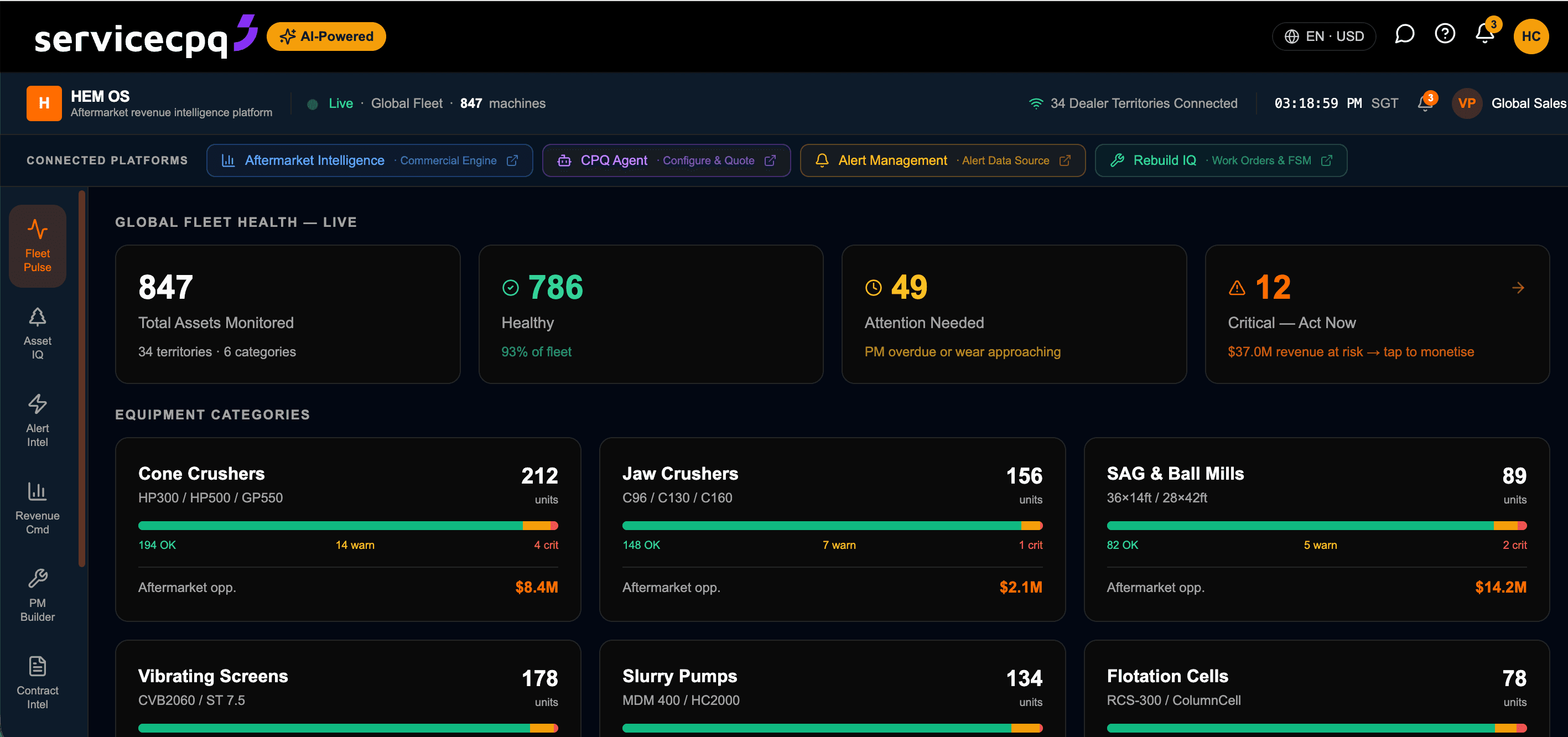This screenshot has height=737, width=1568.
Task: Click the Slurry Pumps card title
Action: [x=679, y=676]
